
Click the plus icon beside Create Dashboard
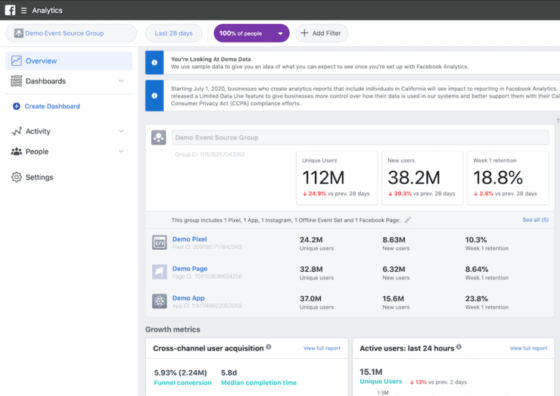pyautogui.click(x=16, y=106)
